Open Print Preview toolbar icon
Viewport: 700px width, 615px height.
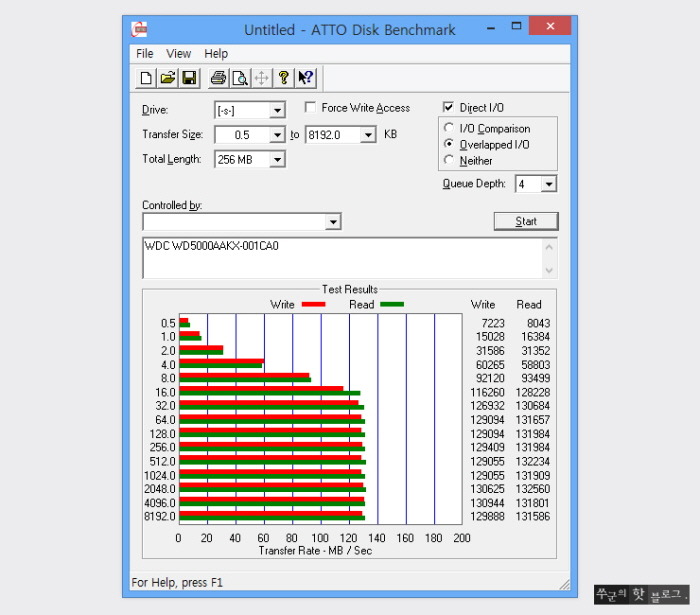pos(240,78)
